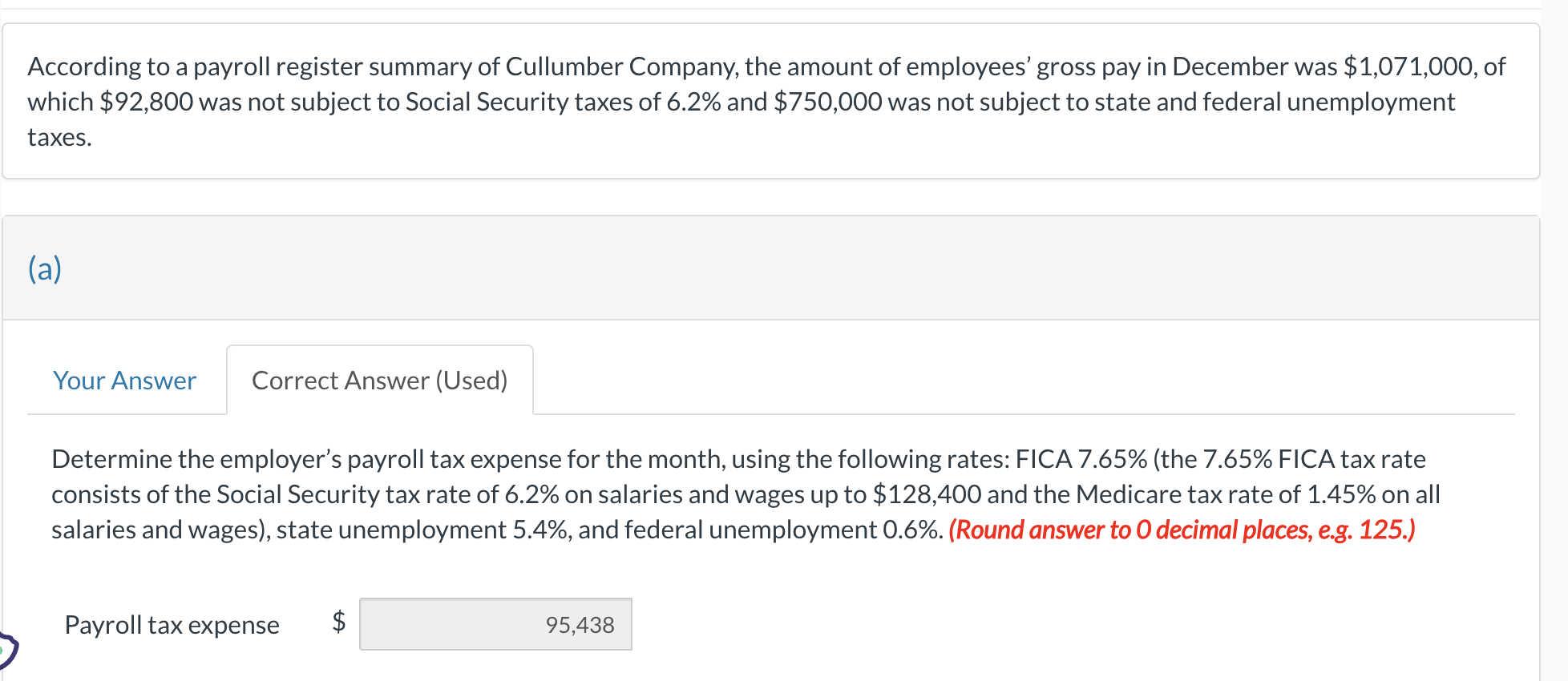Click the FICA rate instruction paragraph

pyautogui.click(x=721, y=493)
